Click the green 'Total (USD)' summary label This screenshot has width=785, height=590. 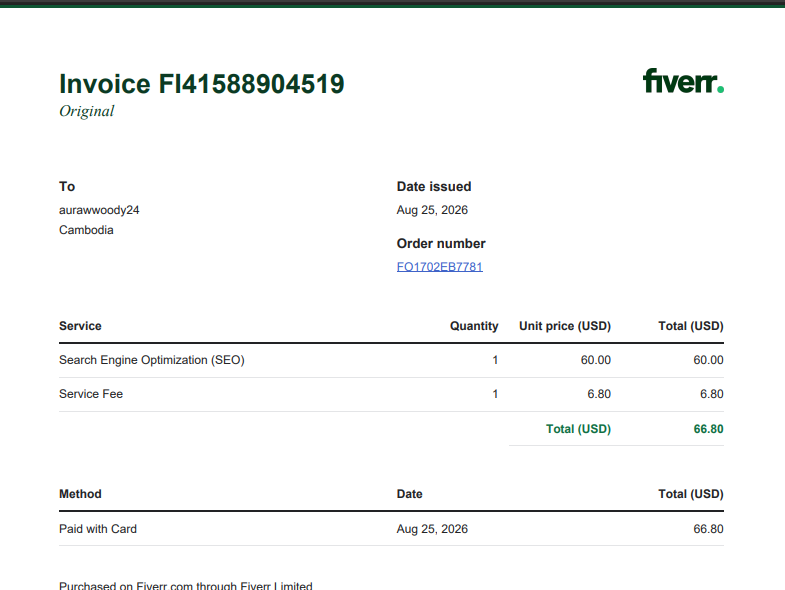click(578, 429)
